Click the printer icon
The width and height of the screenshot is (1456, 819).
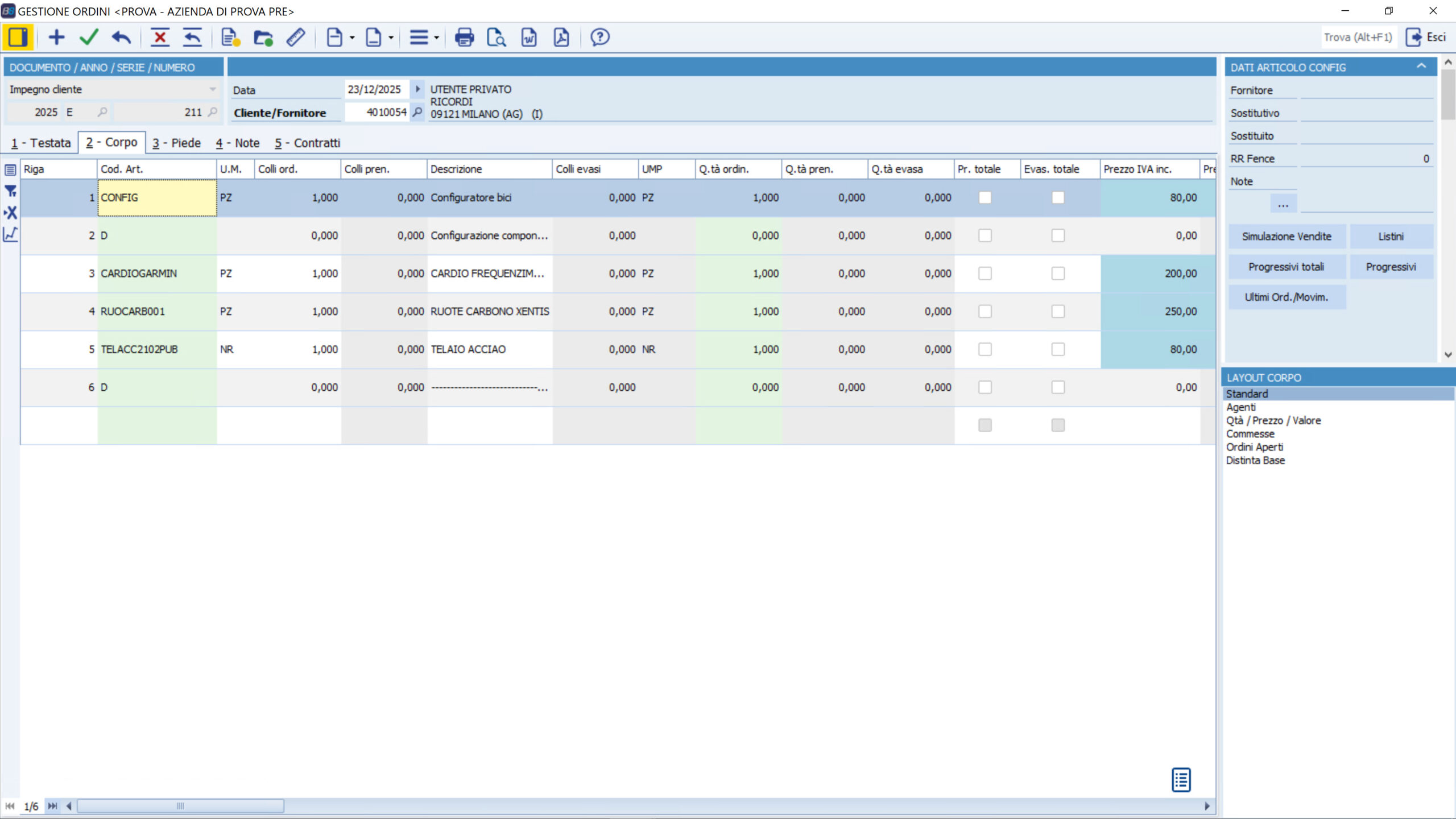[x=464, y=38]
